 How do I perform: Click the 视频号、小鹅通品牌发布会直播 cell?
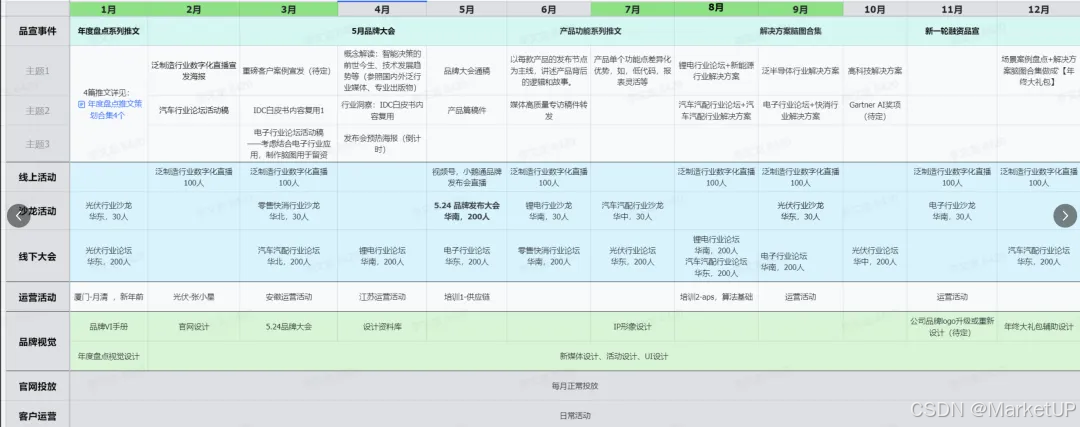pyautogui.click(x=466, y=178)
